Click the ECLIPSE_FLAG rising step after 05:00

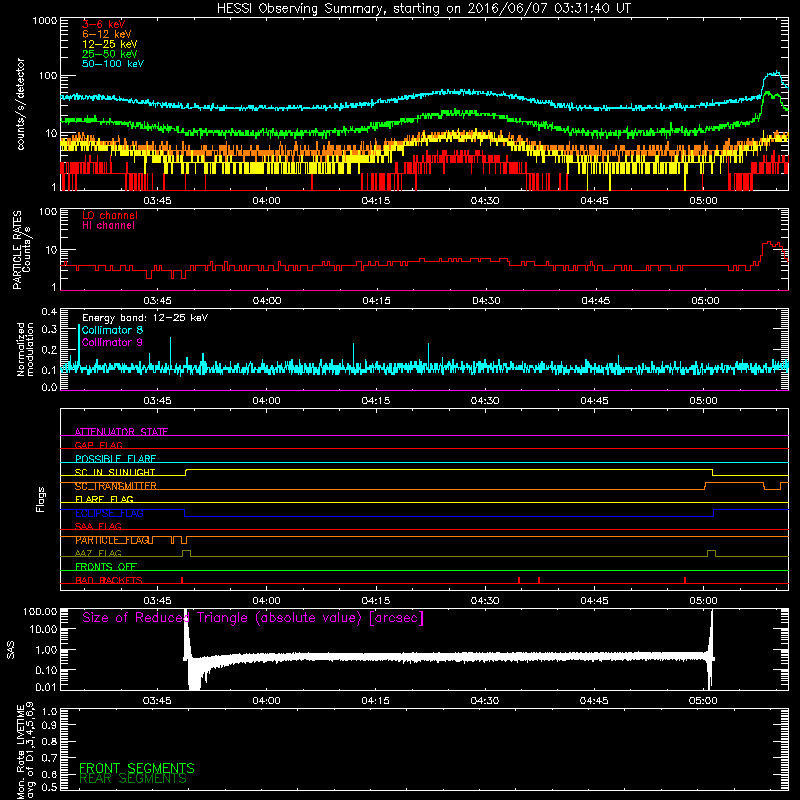point(713,513)
